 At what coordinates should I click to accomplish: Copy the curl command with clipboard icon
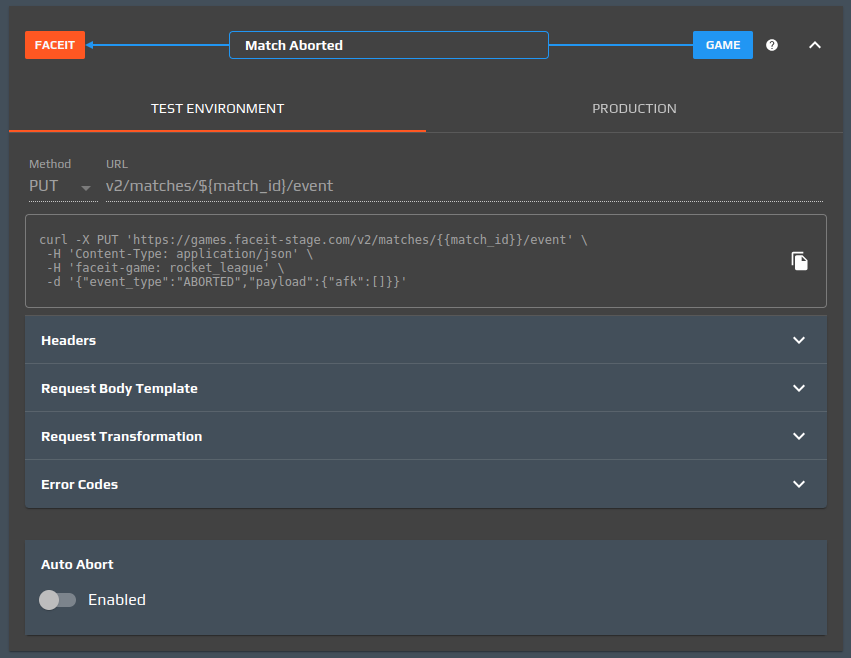799,260
